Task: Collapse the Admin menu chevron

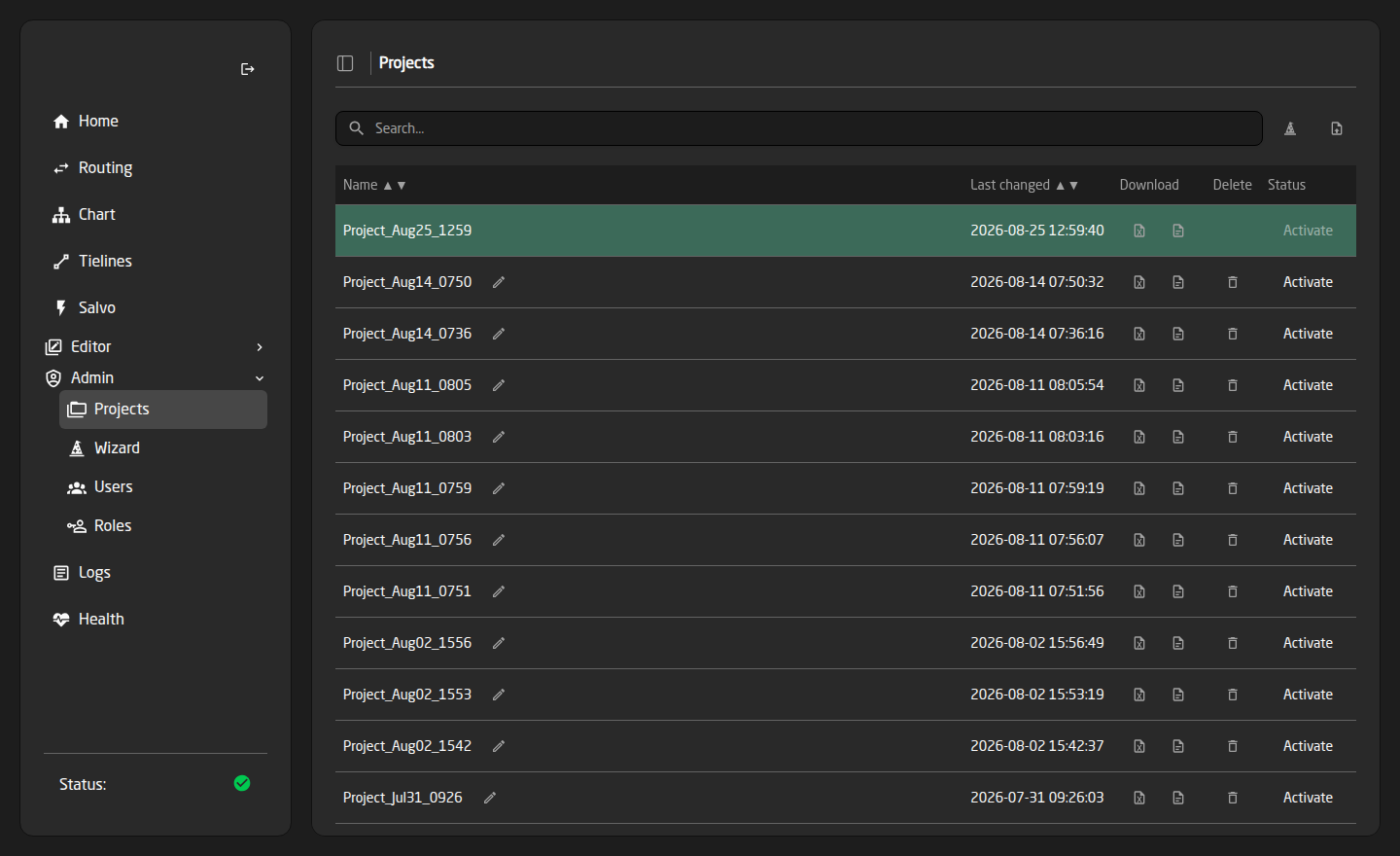Action: point(260,378)
